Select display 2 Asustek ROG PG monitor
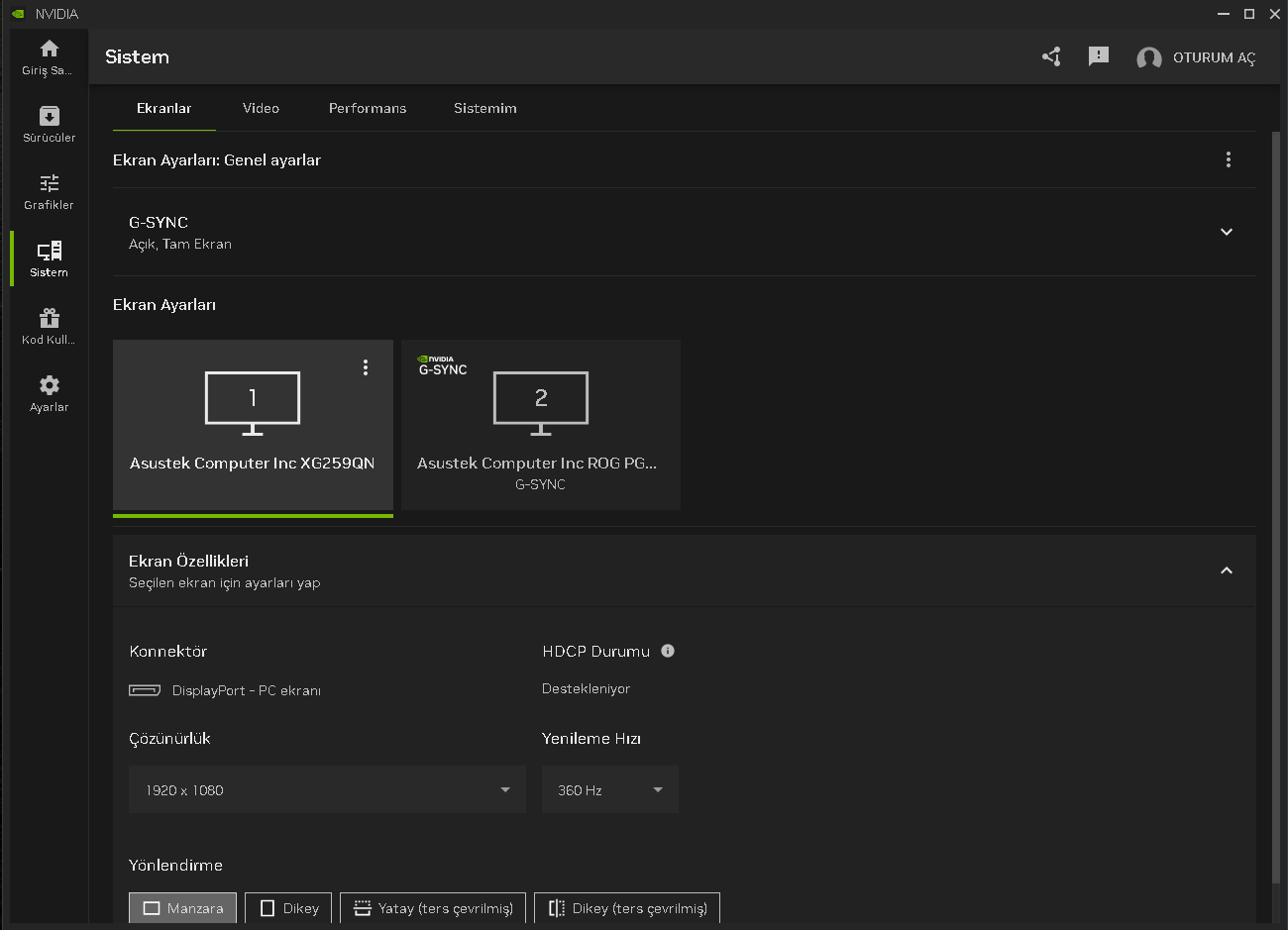This screenshot has height=930, width=1288. (x=540, y=425)
